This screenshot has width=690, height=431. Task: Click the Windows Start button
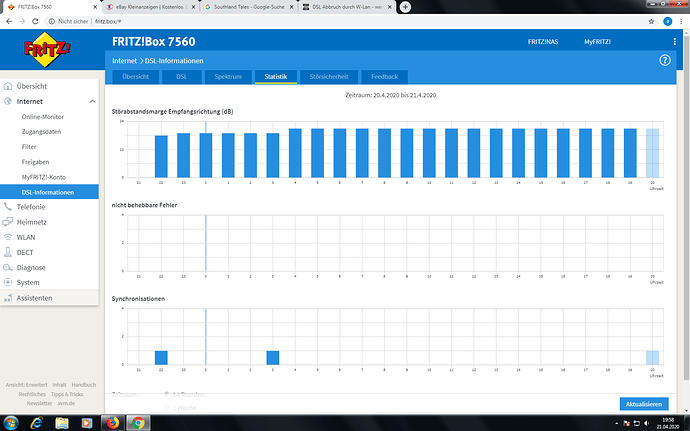[x=11, y=423]
